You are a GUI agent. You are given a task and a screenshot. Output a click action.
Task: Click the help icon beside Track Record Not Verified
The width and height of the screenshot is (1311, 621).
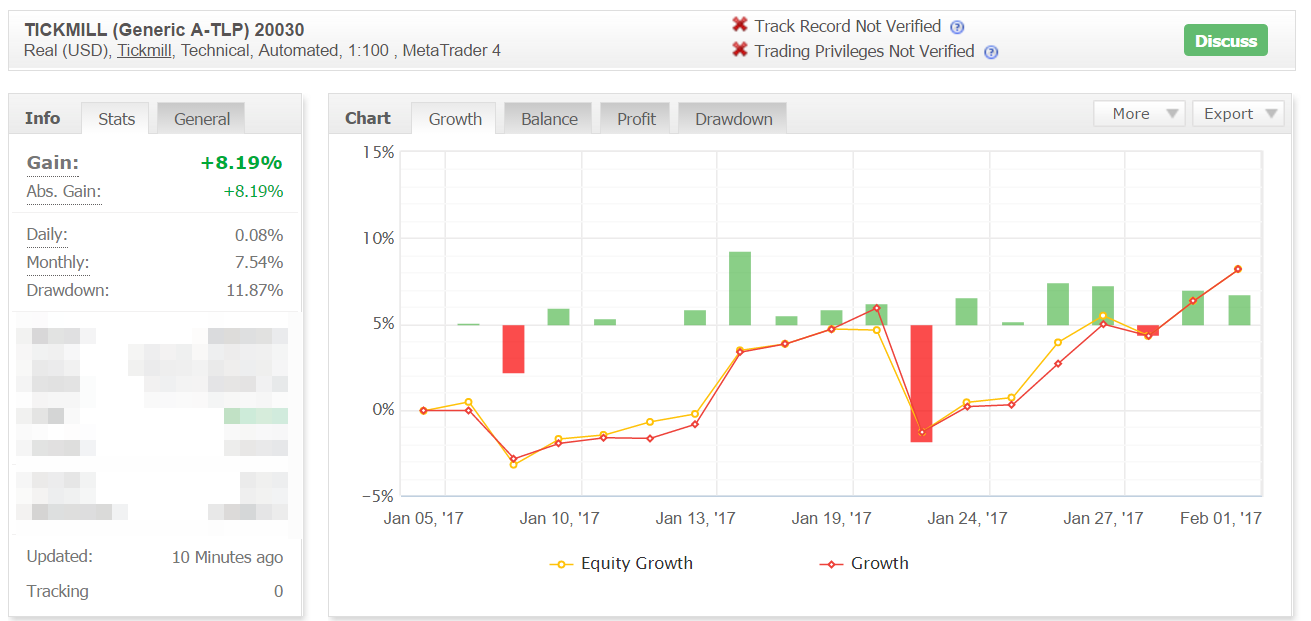coord(957,27)
